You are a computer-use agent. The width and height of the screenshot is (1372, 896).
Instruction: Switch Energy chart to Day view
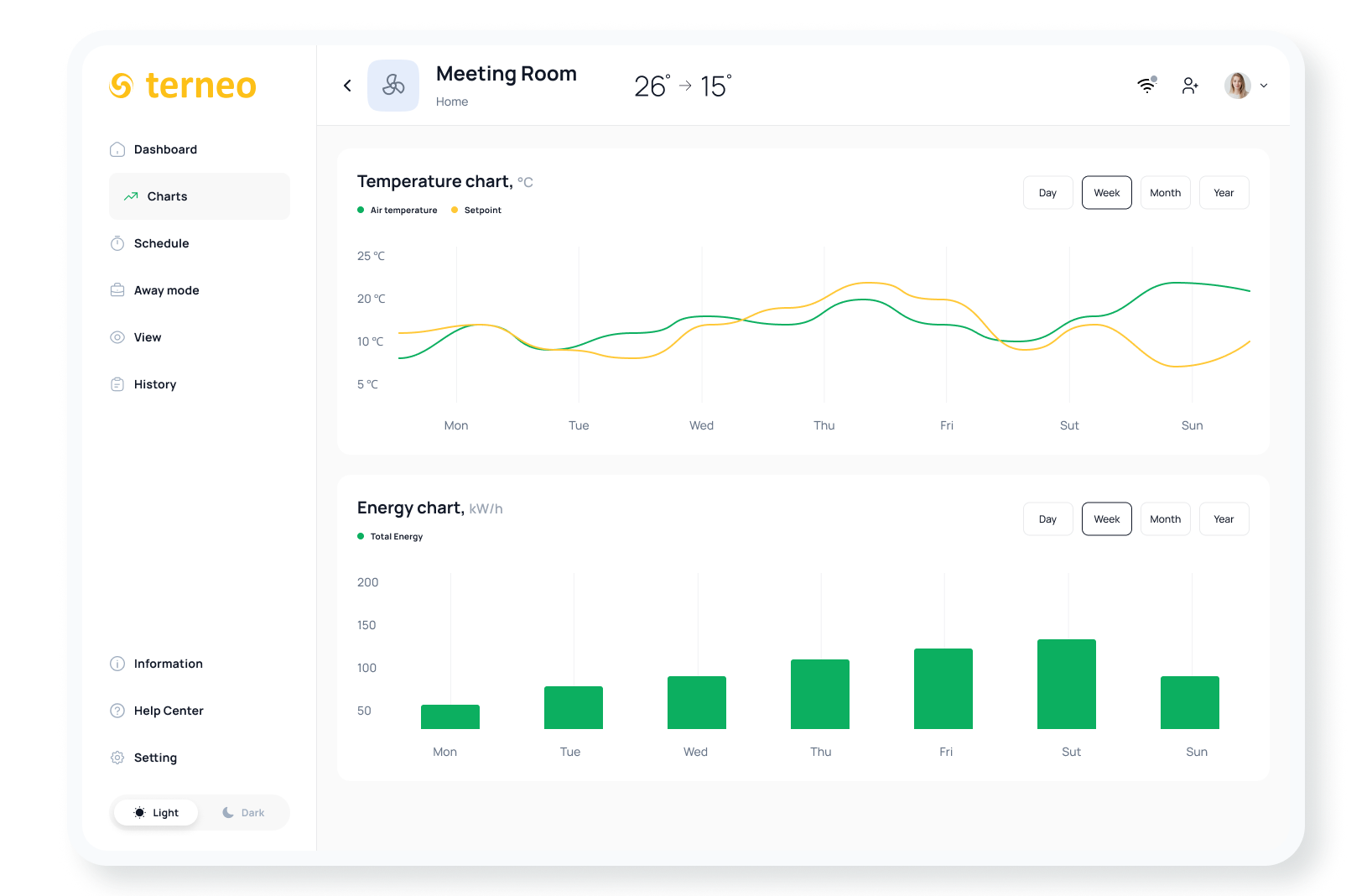(x=1047, y=518)
